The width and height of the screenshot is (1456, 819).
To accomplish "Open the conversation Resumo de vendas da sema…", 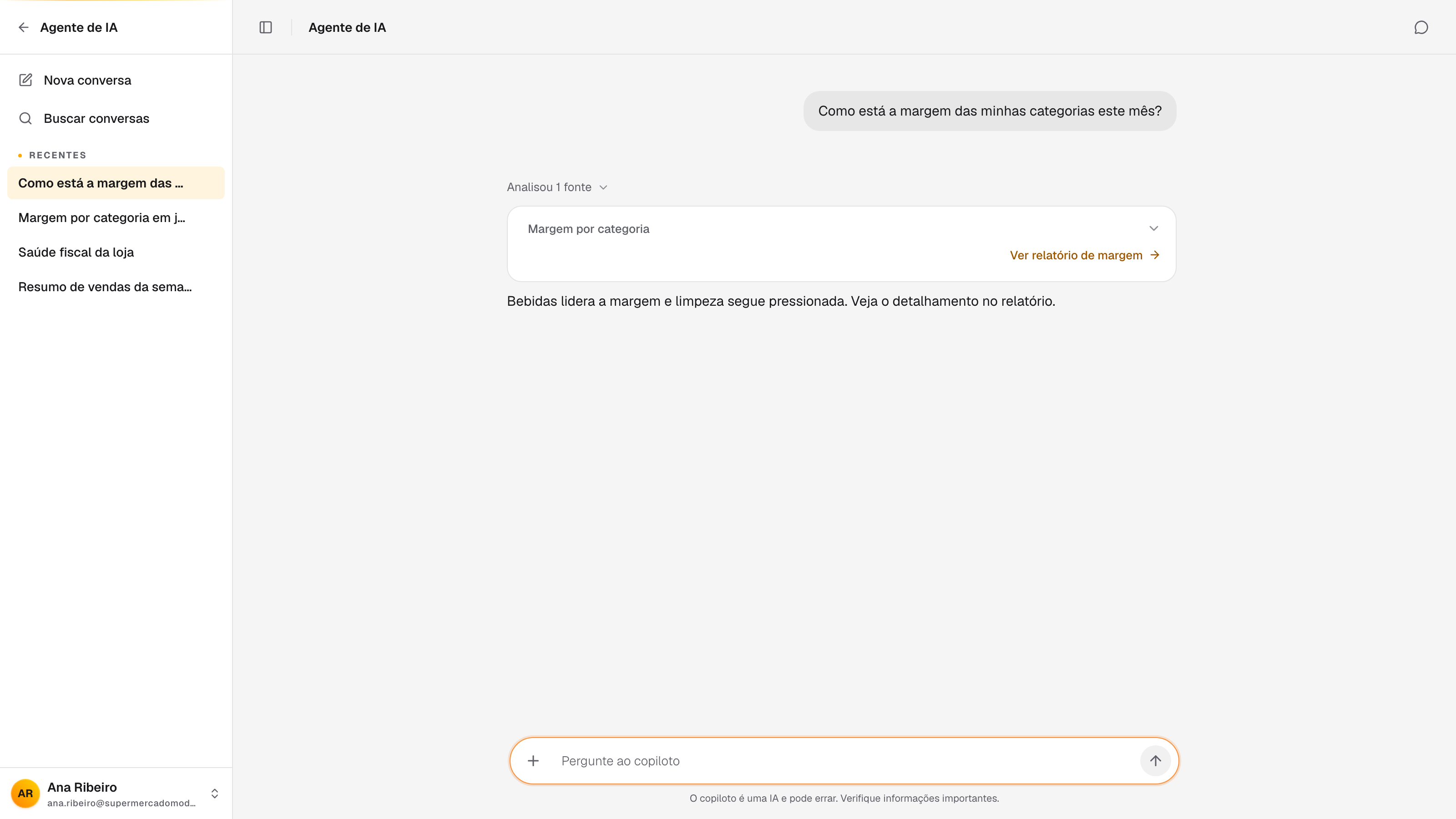I will [x=116, y=287].
